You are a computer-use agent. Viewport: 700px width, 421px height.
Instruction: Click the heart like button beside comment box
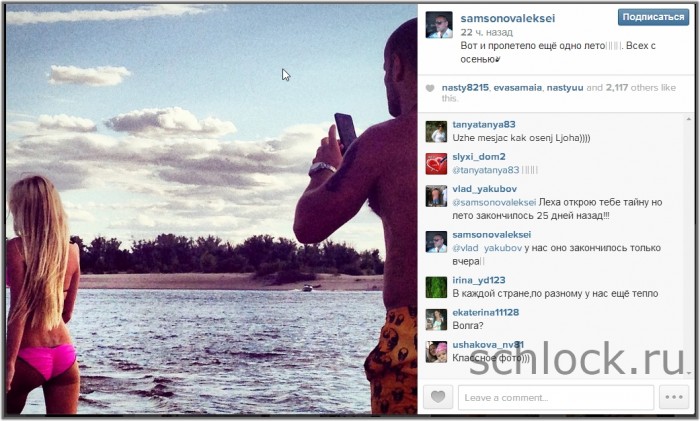pos(438,396)
